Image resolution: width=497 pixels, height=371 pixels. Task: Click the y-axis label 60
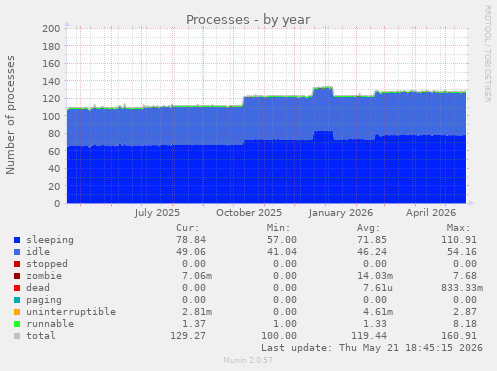(x=54, y=151)
